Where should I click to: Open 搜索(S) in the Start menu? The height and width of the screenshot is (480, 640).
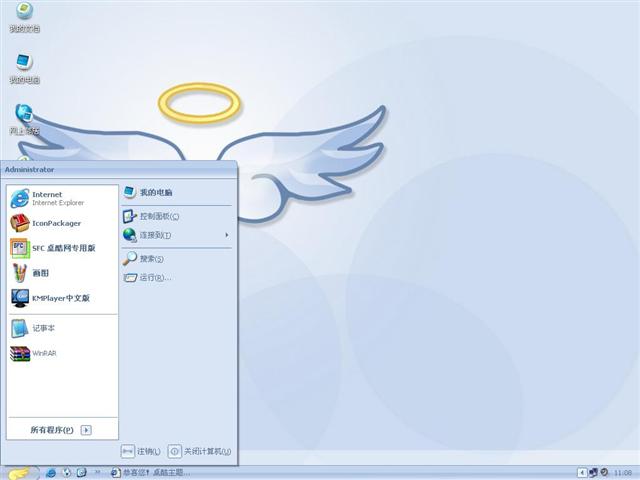[x=176, y=258]
